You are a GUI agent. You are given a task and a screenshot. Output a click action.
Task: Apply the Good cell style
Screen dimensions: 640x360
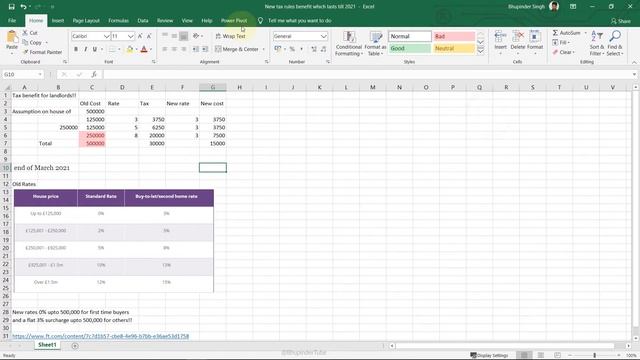point(409,48)
